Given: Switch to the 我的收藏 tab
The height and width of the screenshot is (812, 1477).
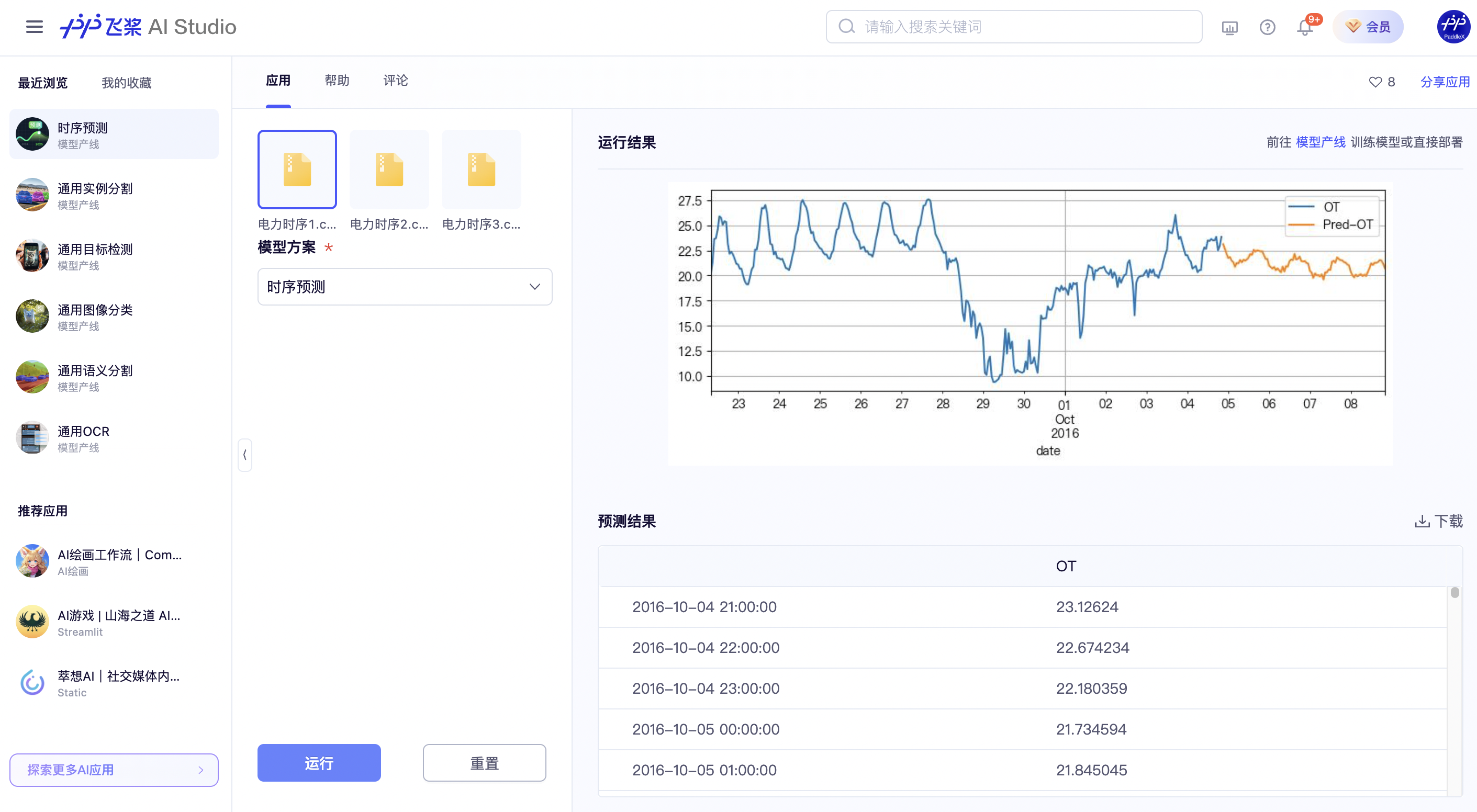Looking at the screenshot, I should (x=126, y=83).
